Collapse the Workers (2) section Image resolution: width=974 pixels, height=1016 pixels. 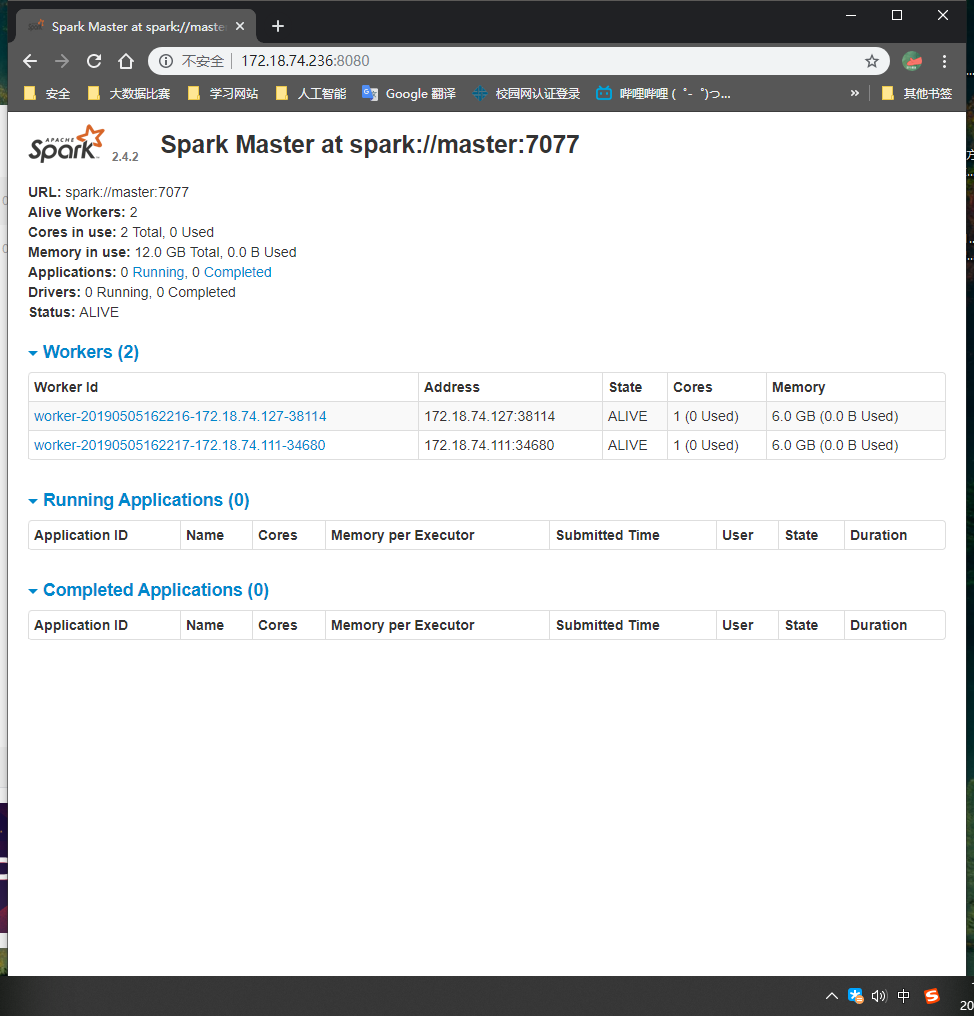click(84, 352)
